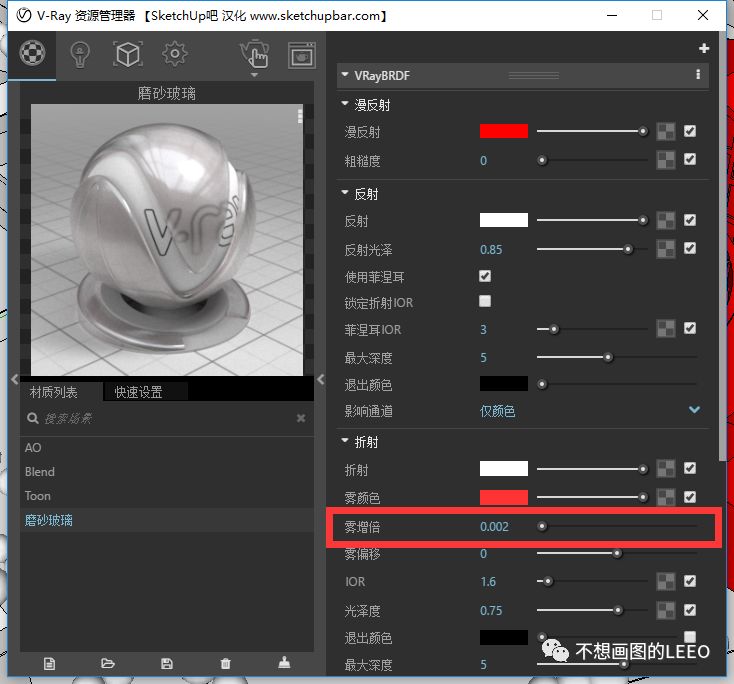Screen dimensions: 734x684
Task: Edit 菲涅耳IOR value 3
Action: point(484,330)
